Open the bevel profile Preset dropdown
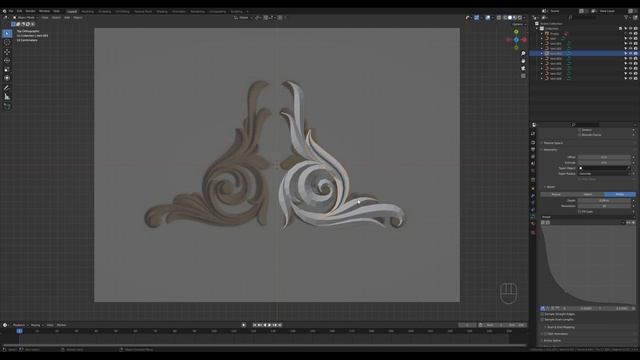Screen dimensions: 640x360 click(588, 217)
